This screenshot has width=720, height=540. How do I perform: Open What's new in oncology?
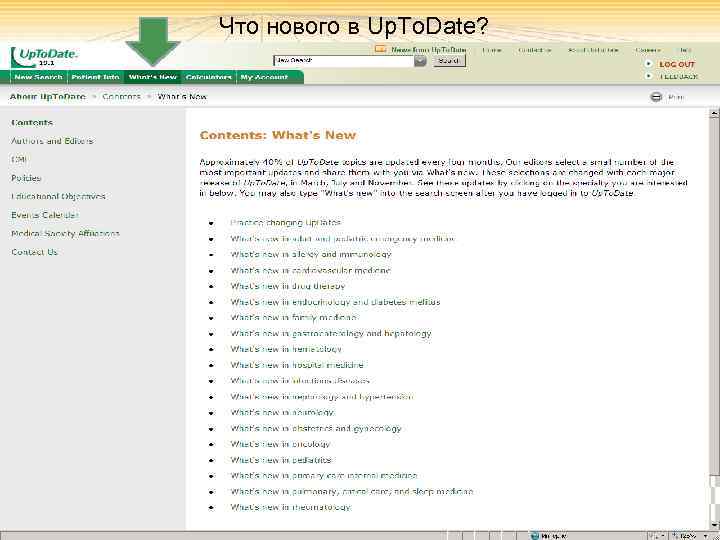point(280,444)
